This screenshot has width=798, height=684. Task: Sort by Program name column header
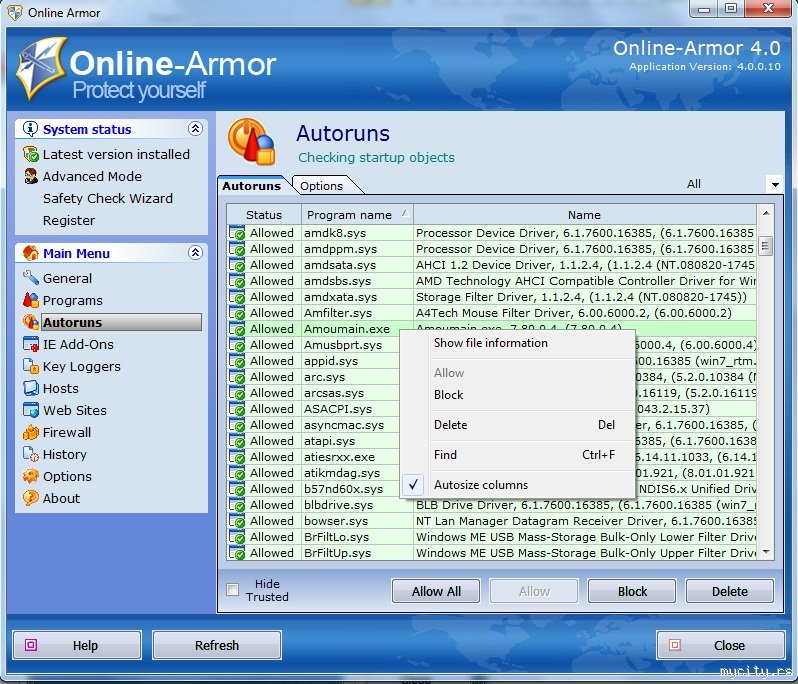click(x=357, y=215)
